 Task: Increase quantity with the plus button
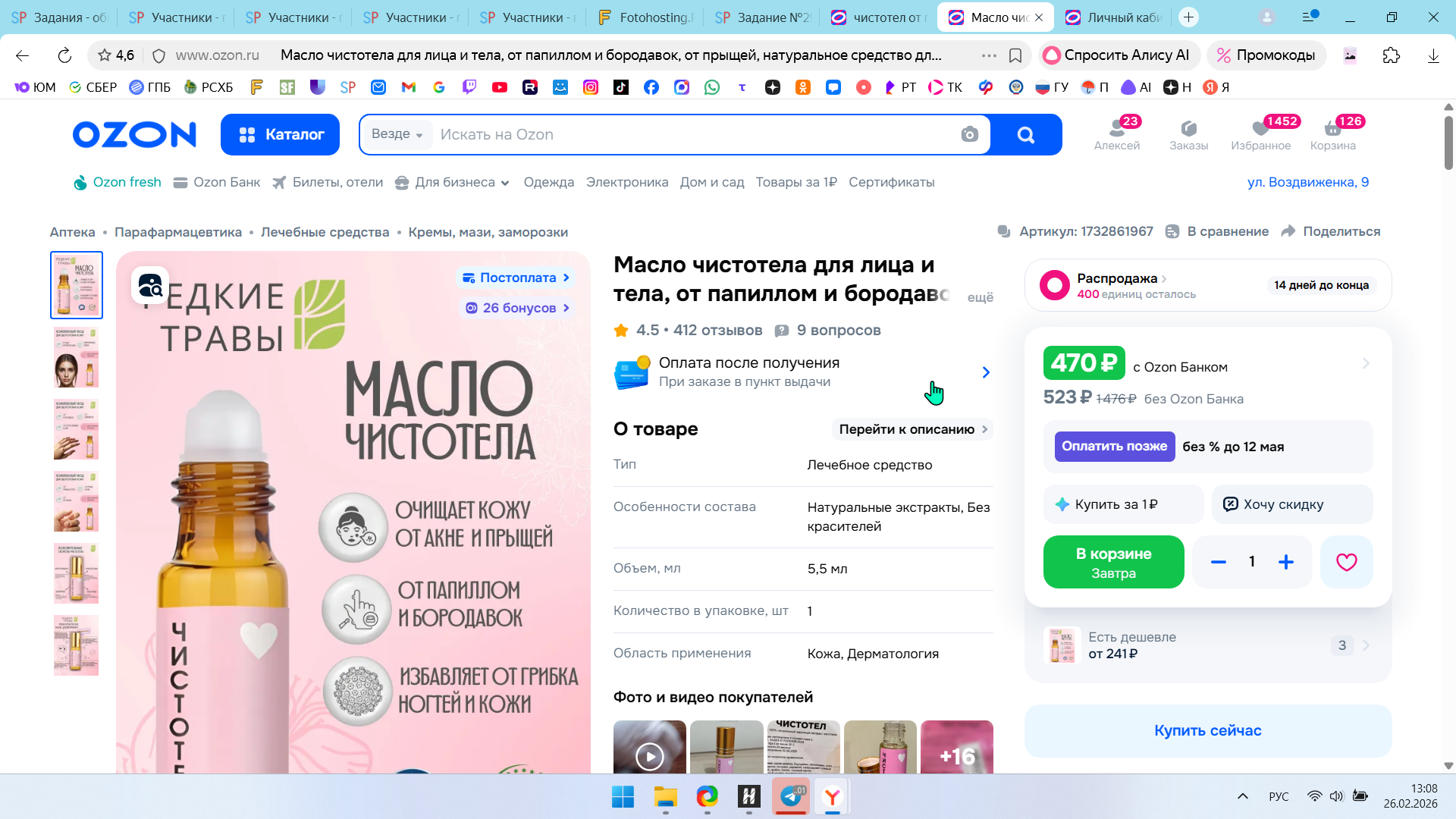click(x=1285, y=562)
